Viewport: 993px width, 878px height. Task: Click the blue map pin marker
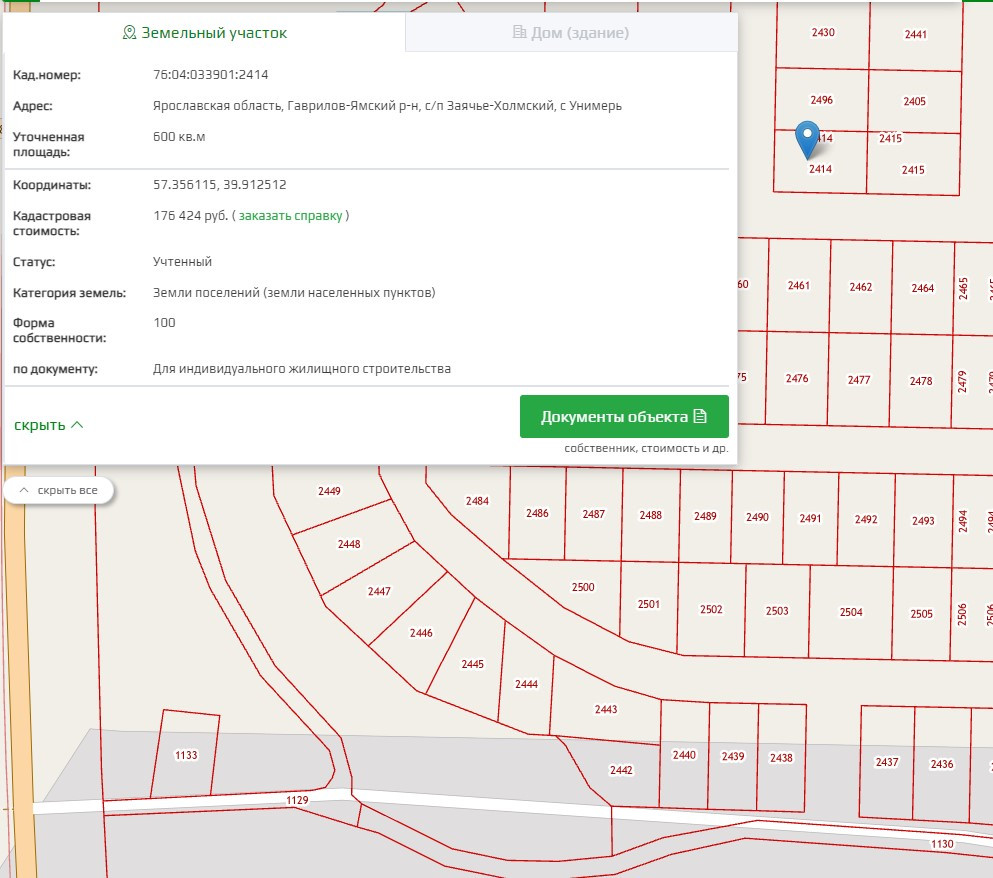coord(806,139)
